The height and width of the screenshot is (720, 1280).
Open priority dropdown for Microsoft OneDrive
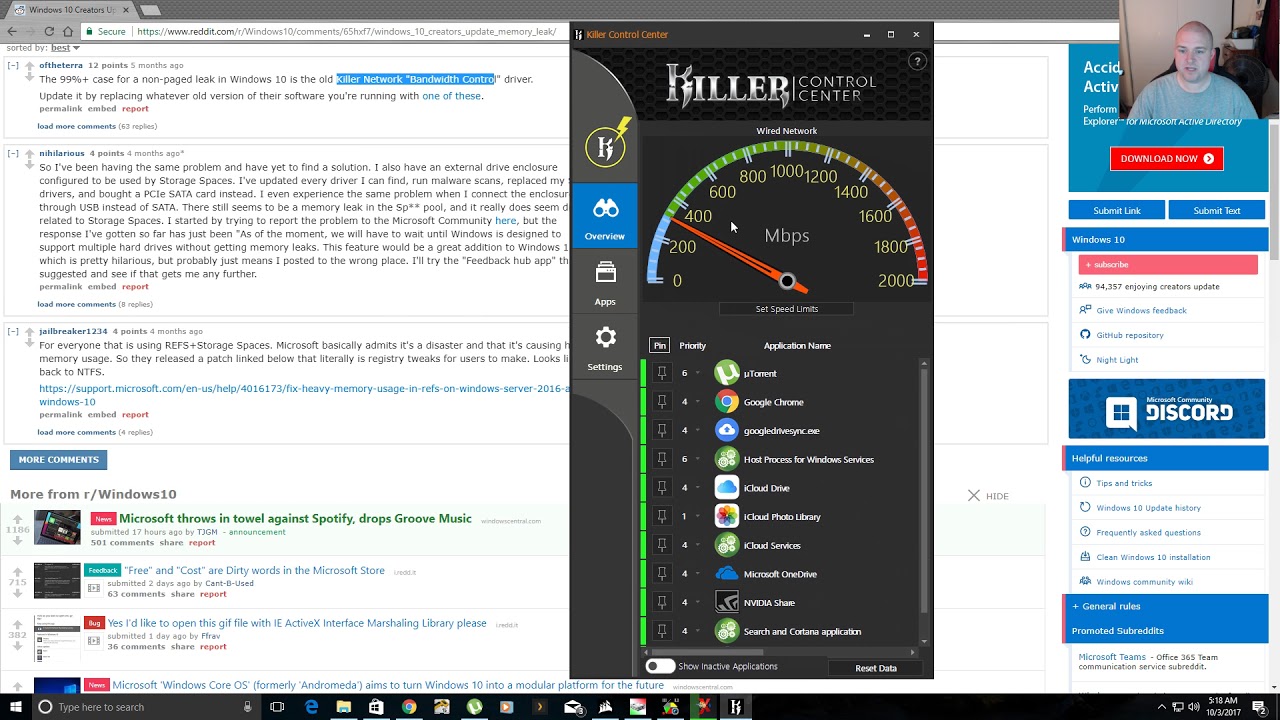(698, 574)
